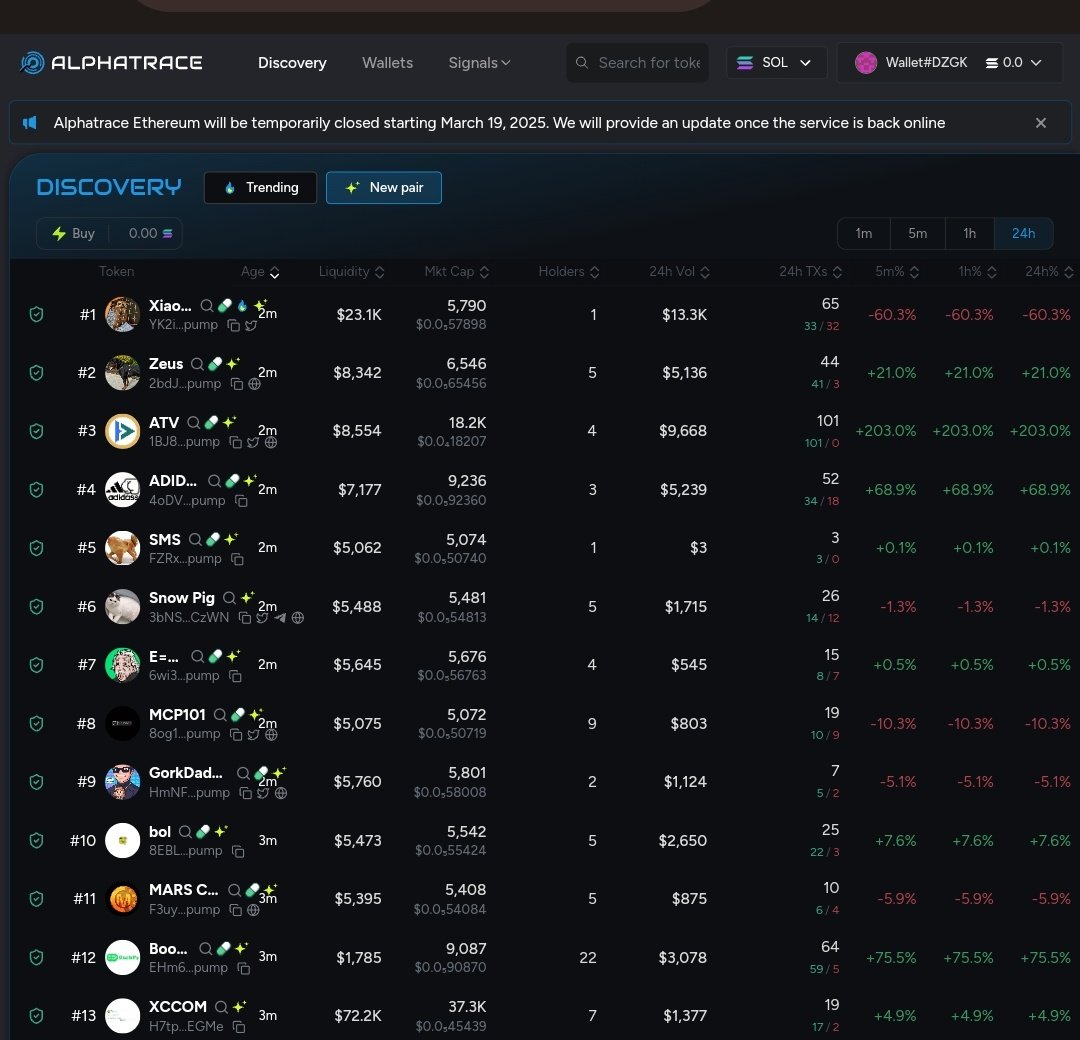Open the XCCOM token name link

(178, 1007)
